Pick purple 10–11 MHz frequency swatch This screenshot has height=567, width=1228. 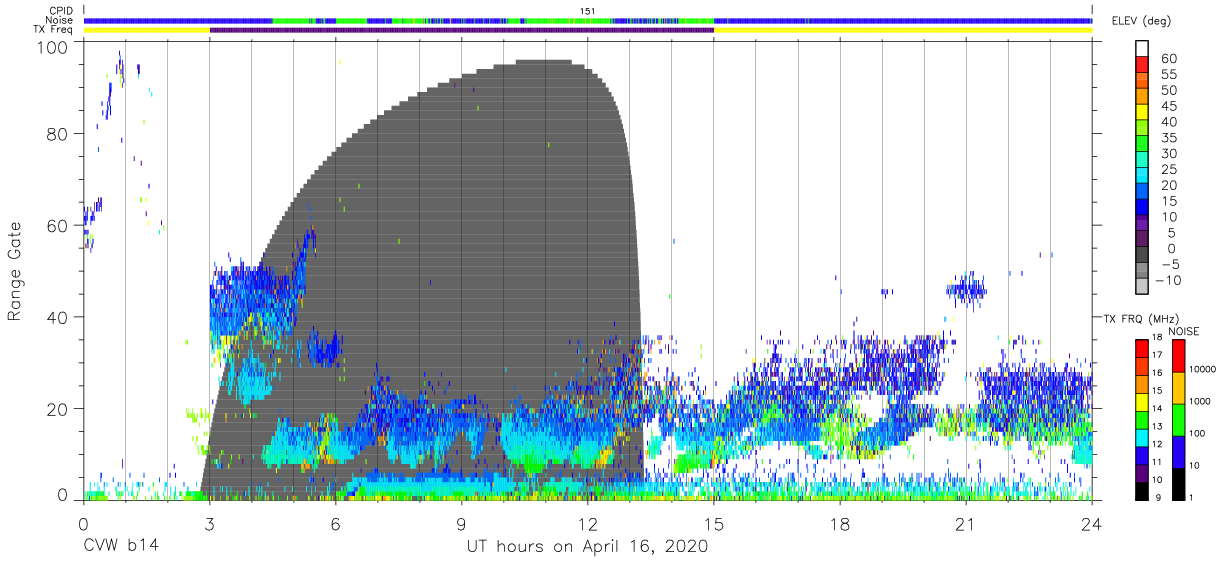pyautogui.click(x=1141, y=471)
